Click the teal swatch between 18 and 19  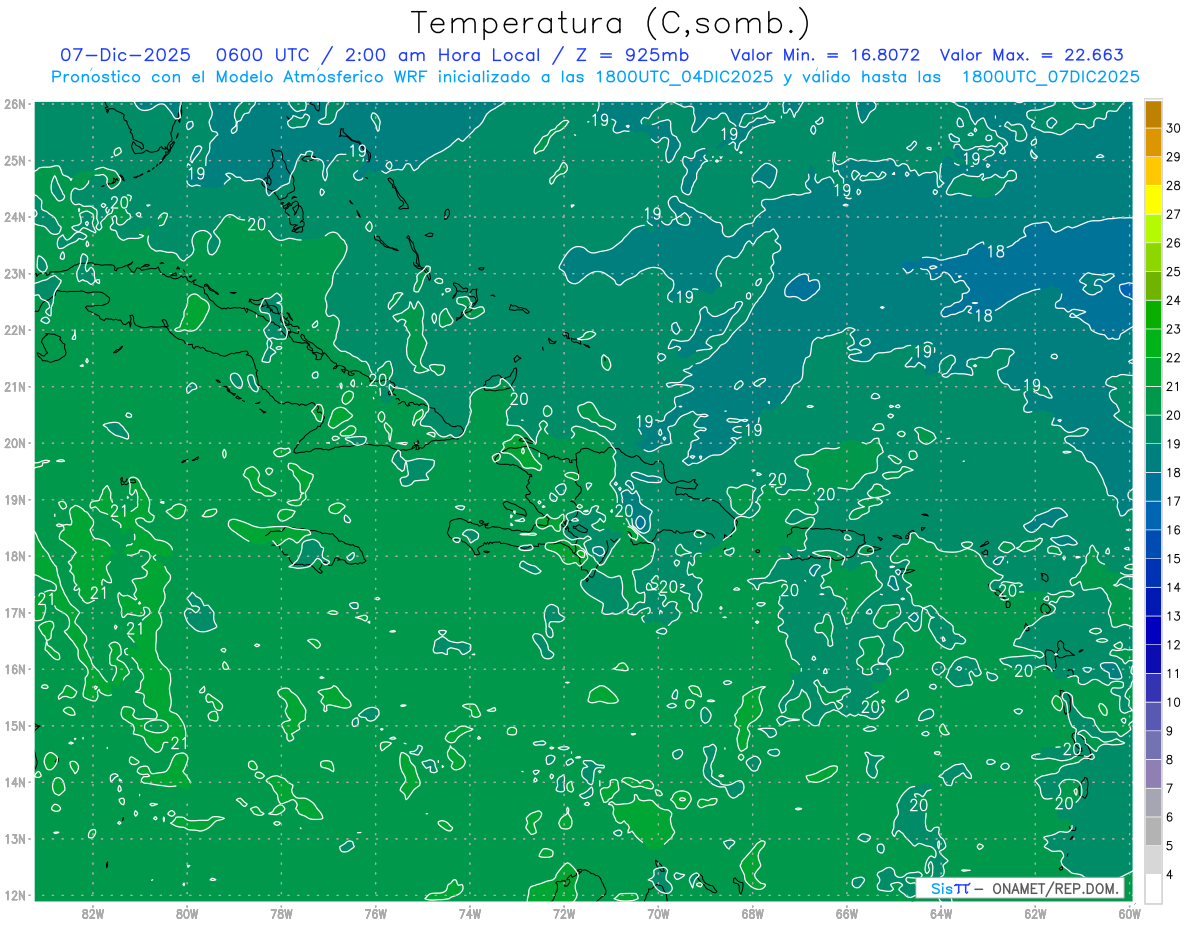[1153, 459]
